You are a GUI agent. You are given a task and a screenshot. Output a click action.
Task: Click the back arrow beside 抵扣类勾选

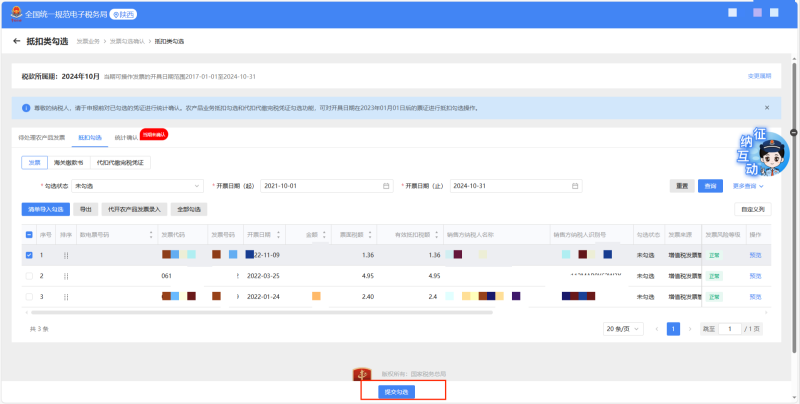pos(16,41)
